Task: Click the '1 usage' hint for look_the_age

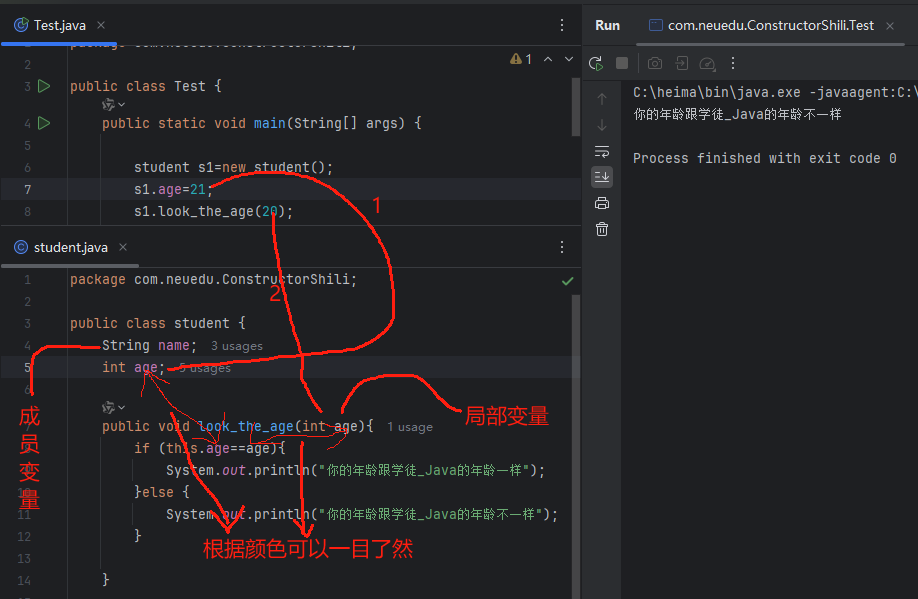Action: click(410, 427)
